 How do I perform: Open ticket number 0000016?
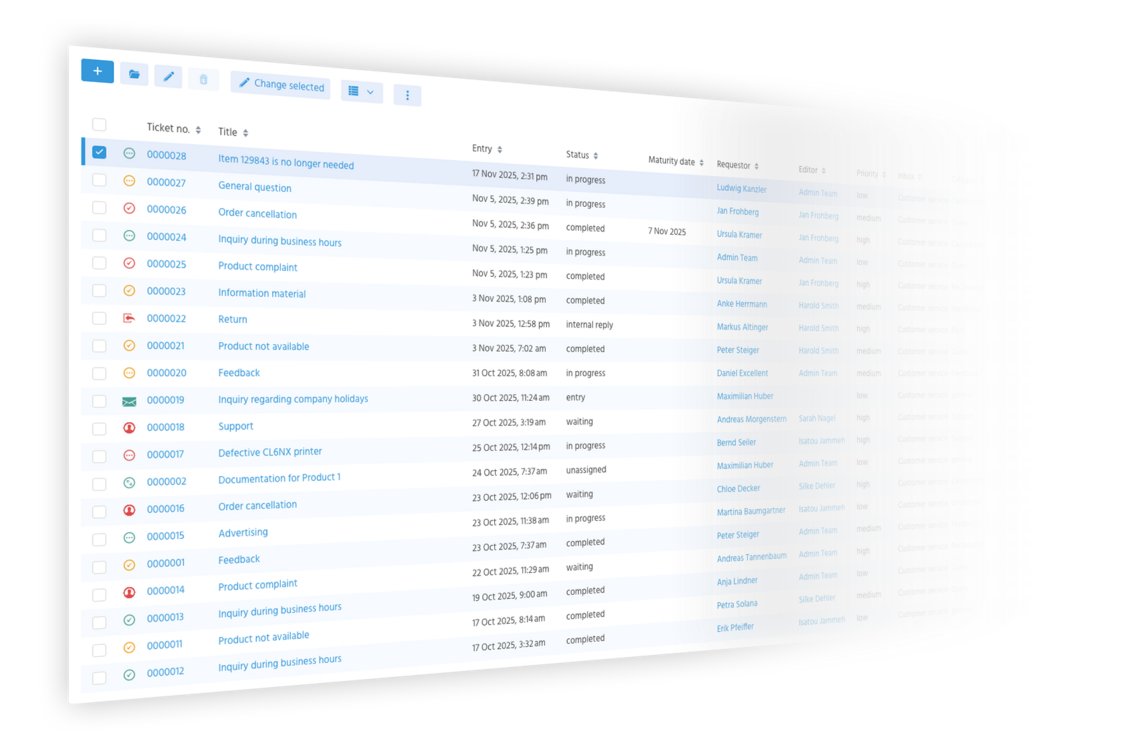165,507
